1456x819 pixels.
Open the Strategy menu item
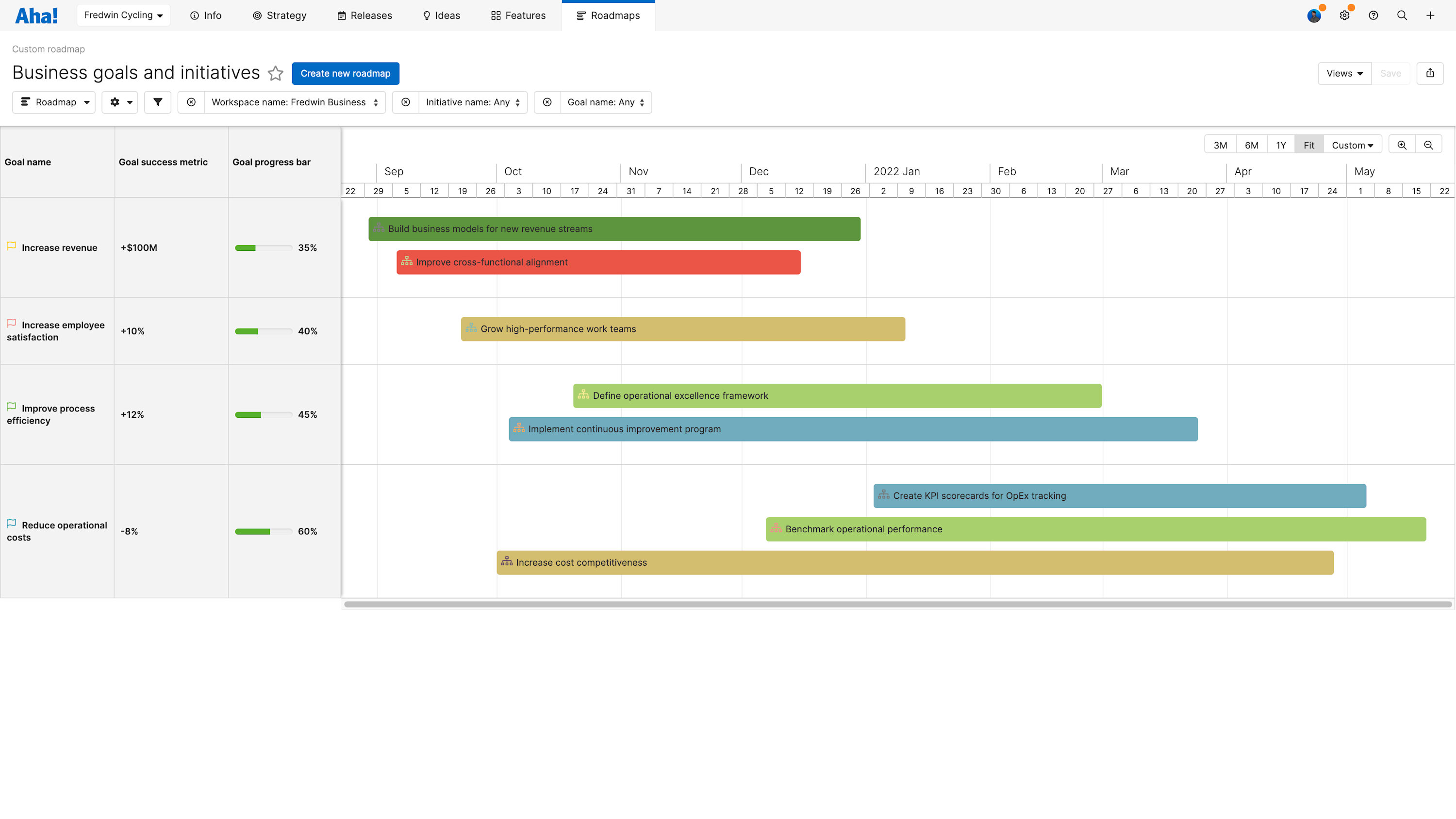click(279, 15)
